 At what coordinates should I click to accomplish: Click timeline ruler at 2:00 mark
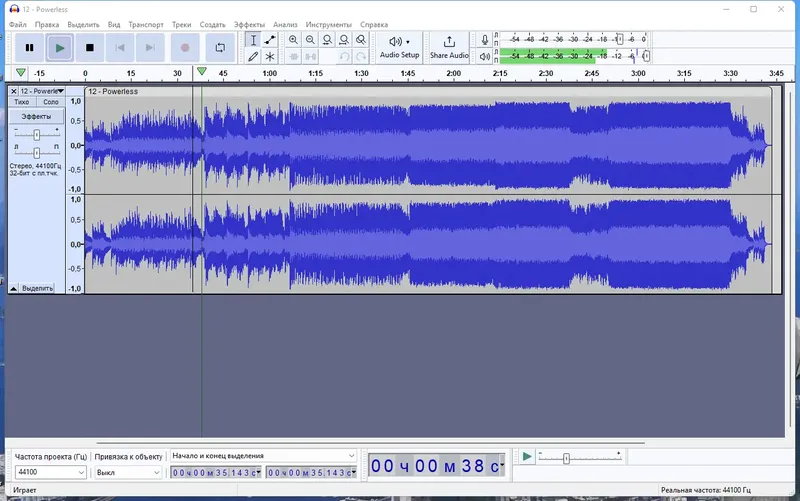(x=454, y=73)
